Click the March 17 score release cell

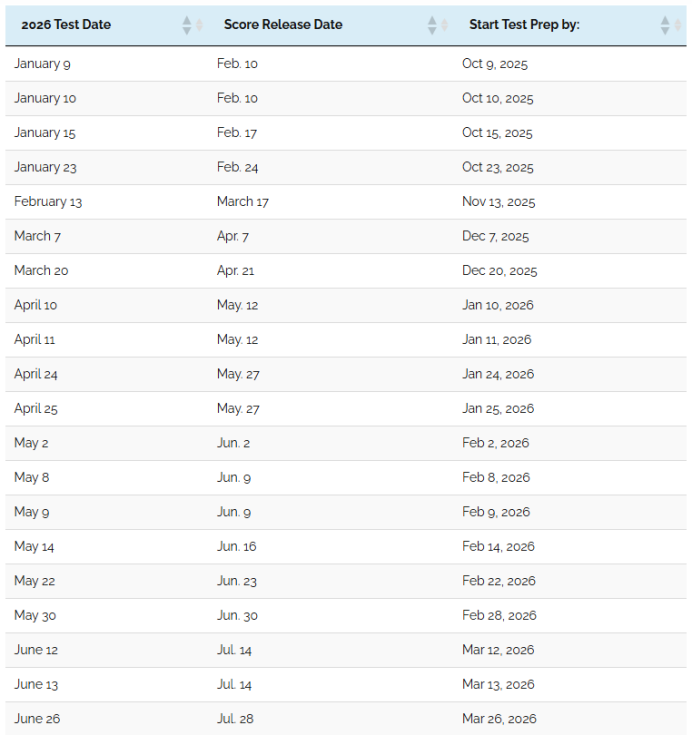(243, 202)
